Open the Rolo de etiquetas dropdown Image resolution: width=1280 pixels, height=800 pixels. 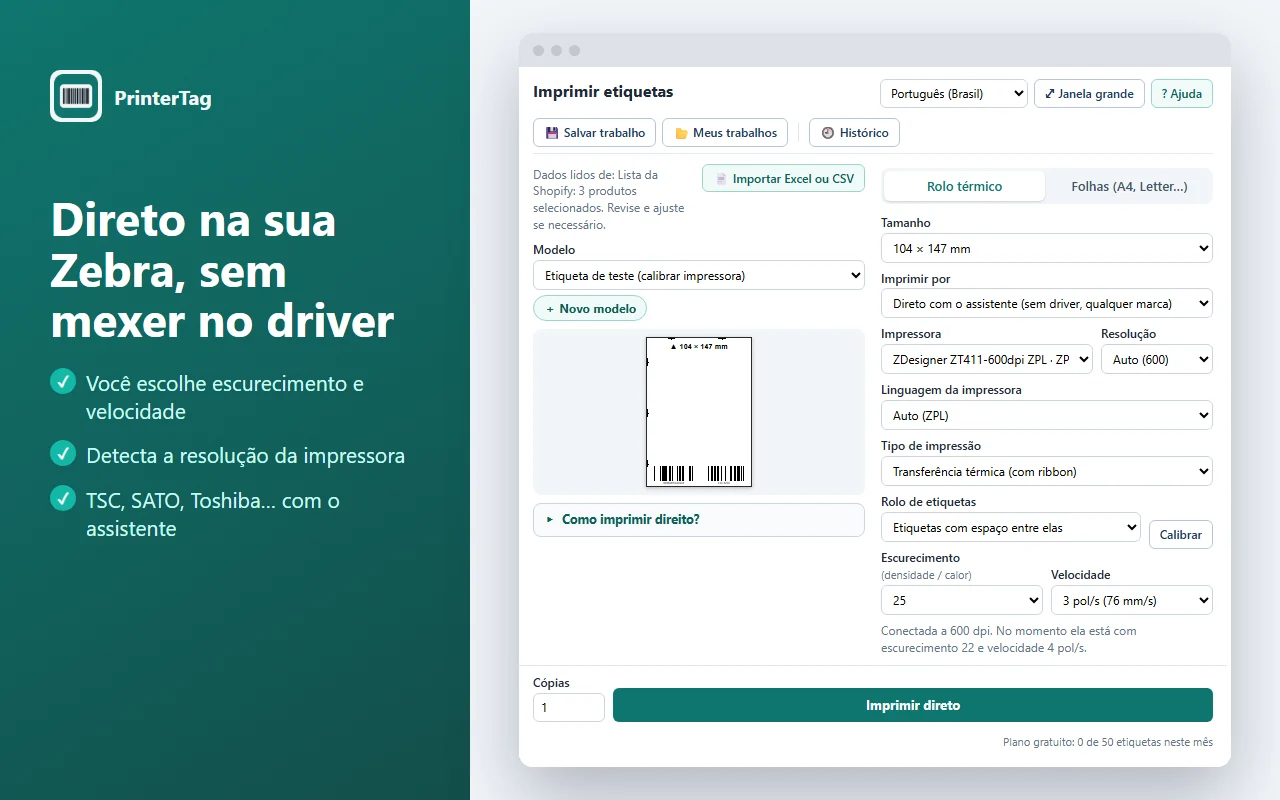point(1011,527)
